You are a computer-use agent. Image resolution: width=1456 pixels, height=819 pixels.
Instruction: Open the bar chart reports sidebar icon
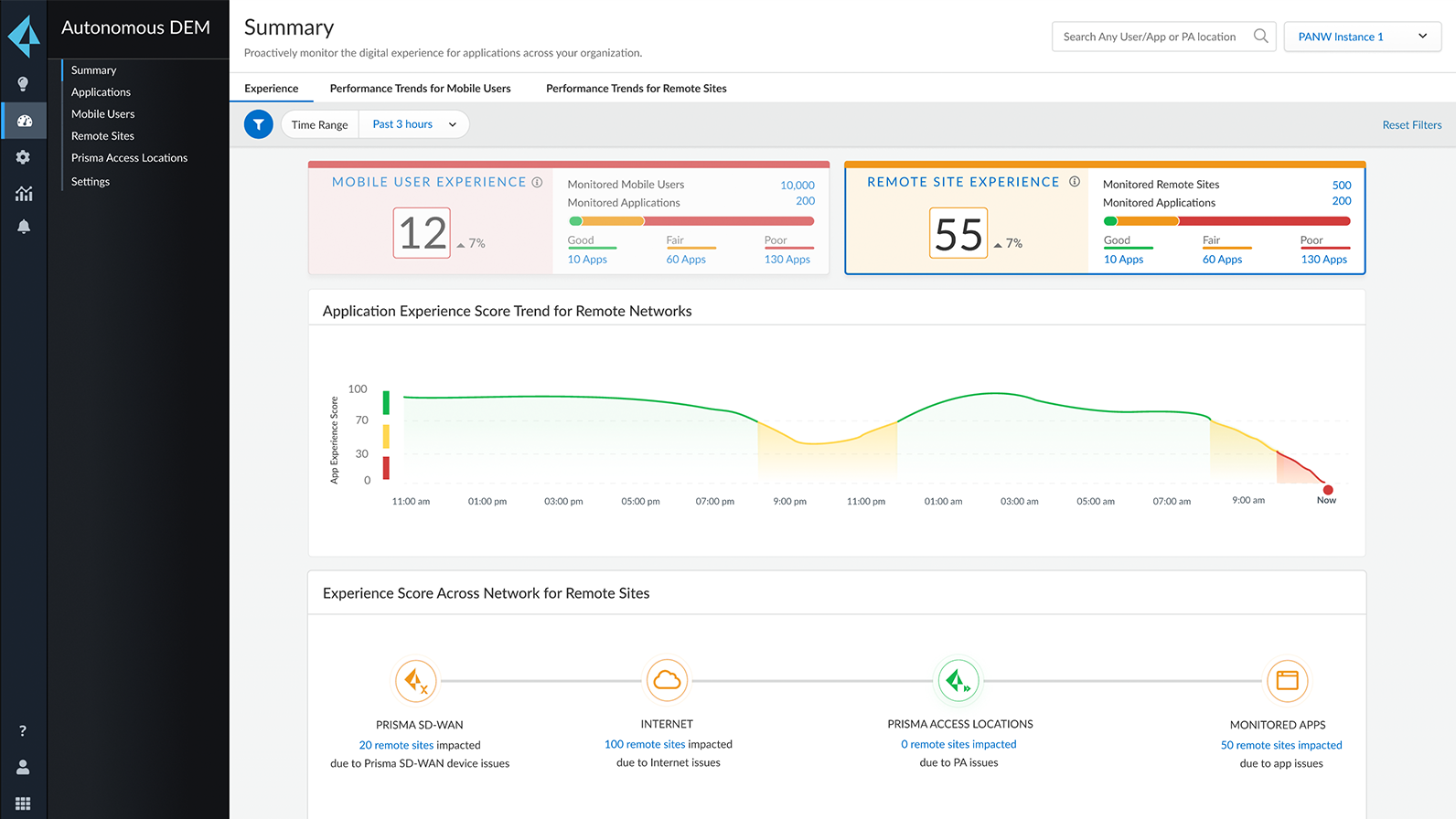pos(24,193)
